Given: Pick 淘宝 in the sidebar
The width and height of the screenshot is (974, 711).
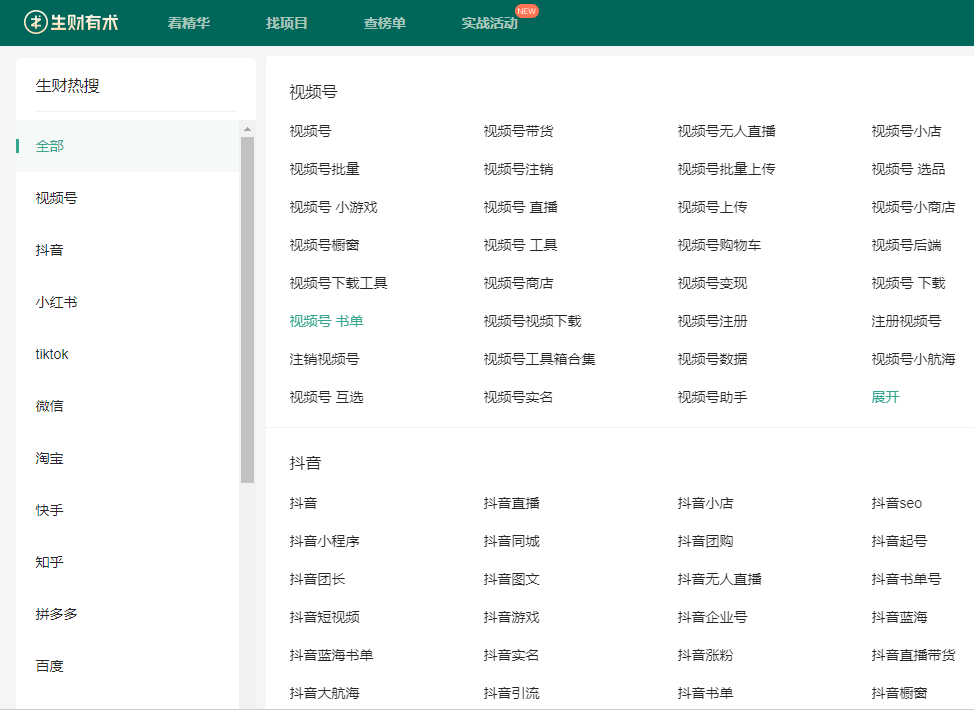Looking at the screenshot, I should point(50,458).
